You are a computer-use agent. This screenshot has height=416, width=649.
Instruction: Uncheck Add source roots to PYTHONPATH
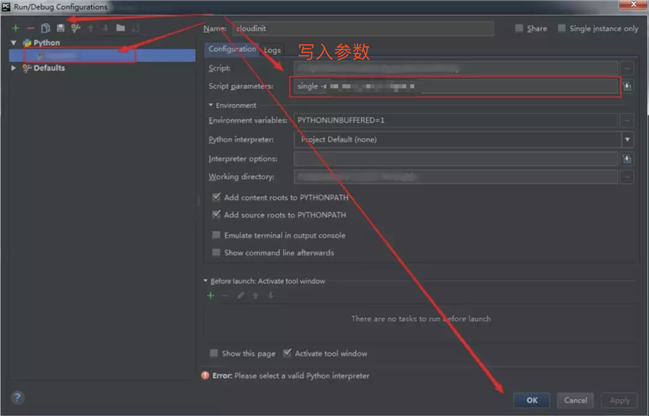point(216,214)
